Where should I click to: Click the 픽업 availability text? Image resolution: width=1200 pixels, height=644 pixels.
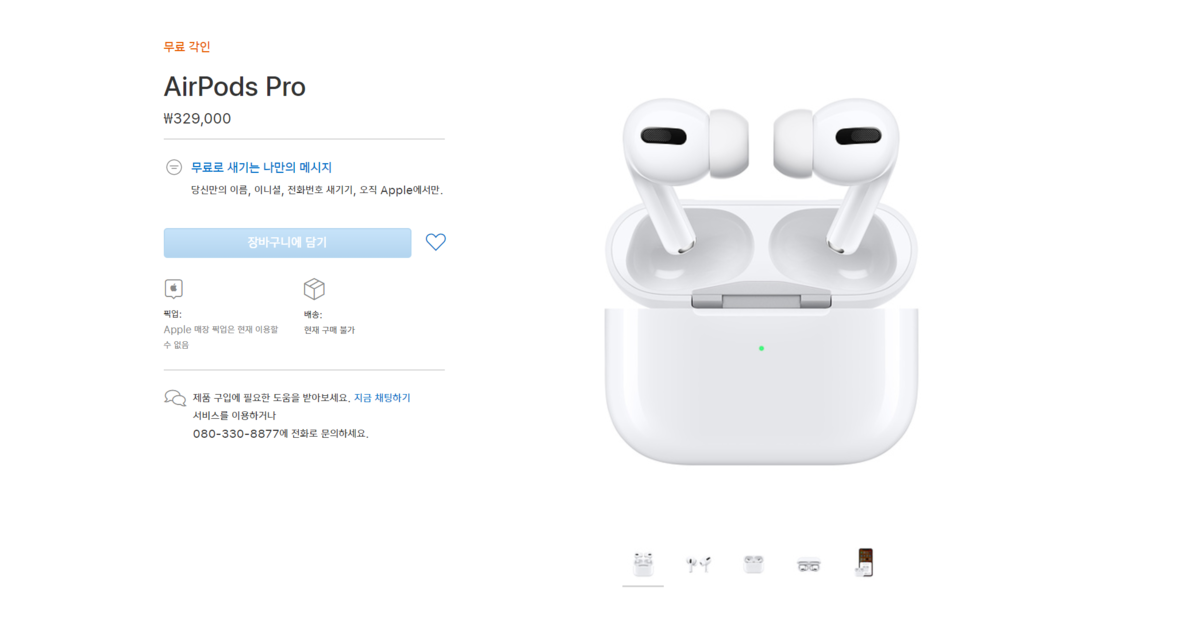[221, 329]
